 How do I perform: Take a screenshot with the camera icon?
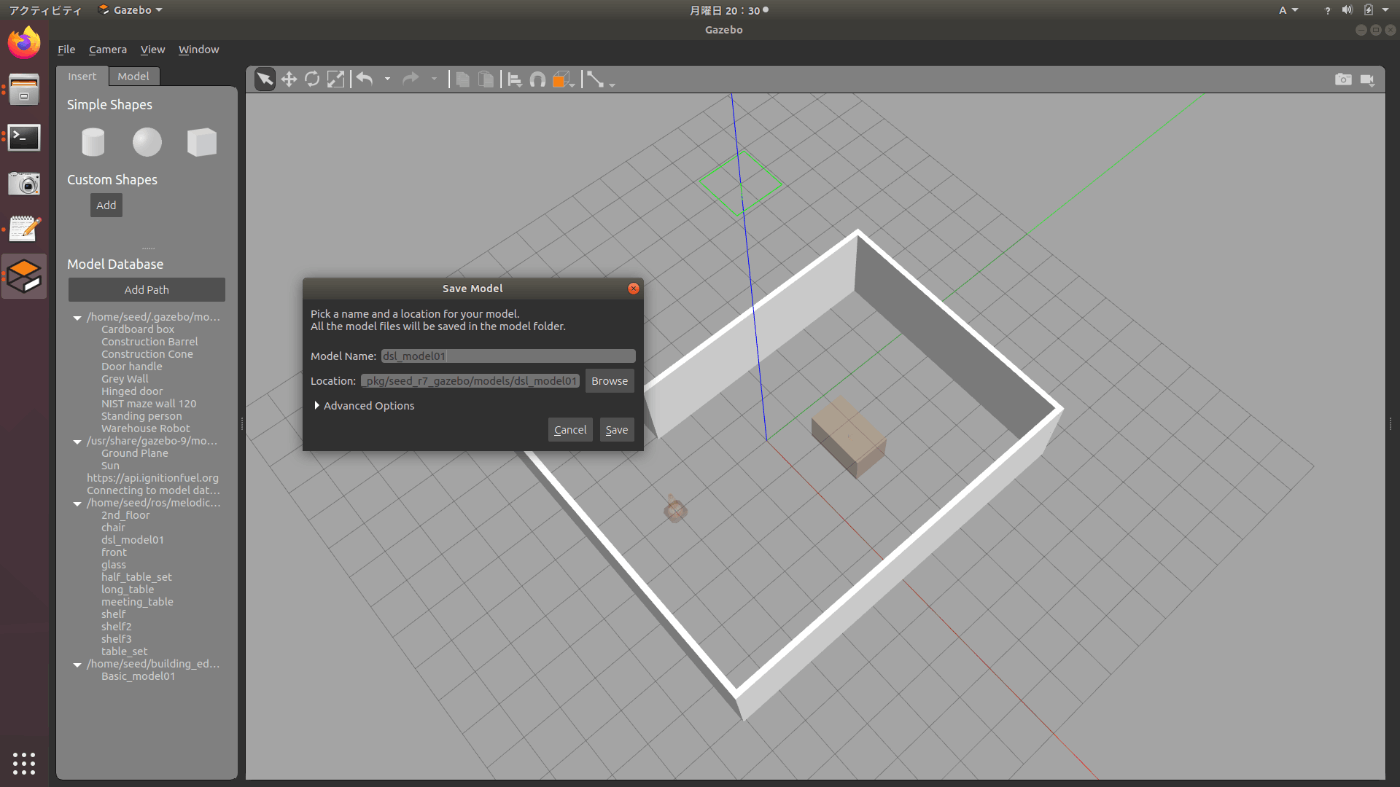pyautogui.click(x=1344, y=79)
